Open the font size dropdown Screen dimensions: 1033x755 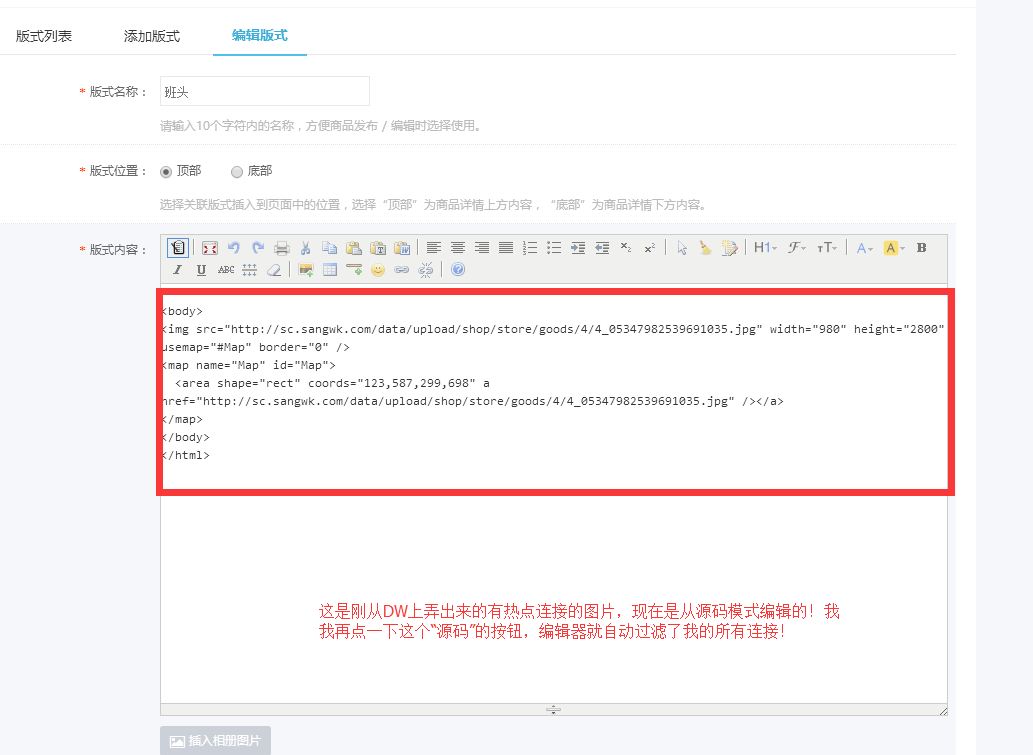click(x=827, y=248)
